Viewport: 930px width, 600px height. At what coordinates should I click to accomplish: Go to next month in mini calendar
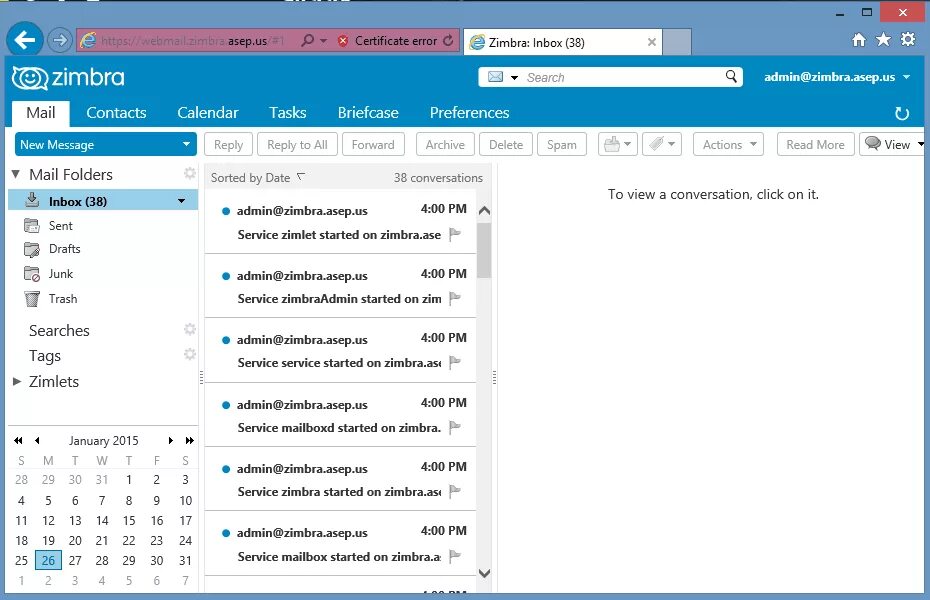(171, 441)
